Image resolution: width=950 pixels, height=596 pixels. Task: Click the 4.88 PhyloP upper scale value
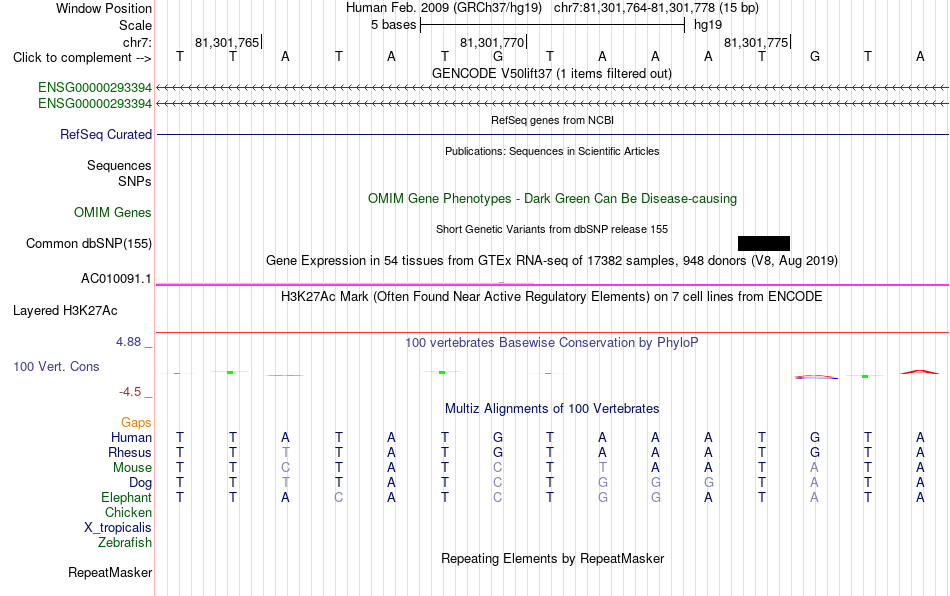coord(128,342)
